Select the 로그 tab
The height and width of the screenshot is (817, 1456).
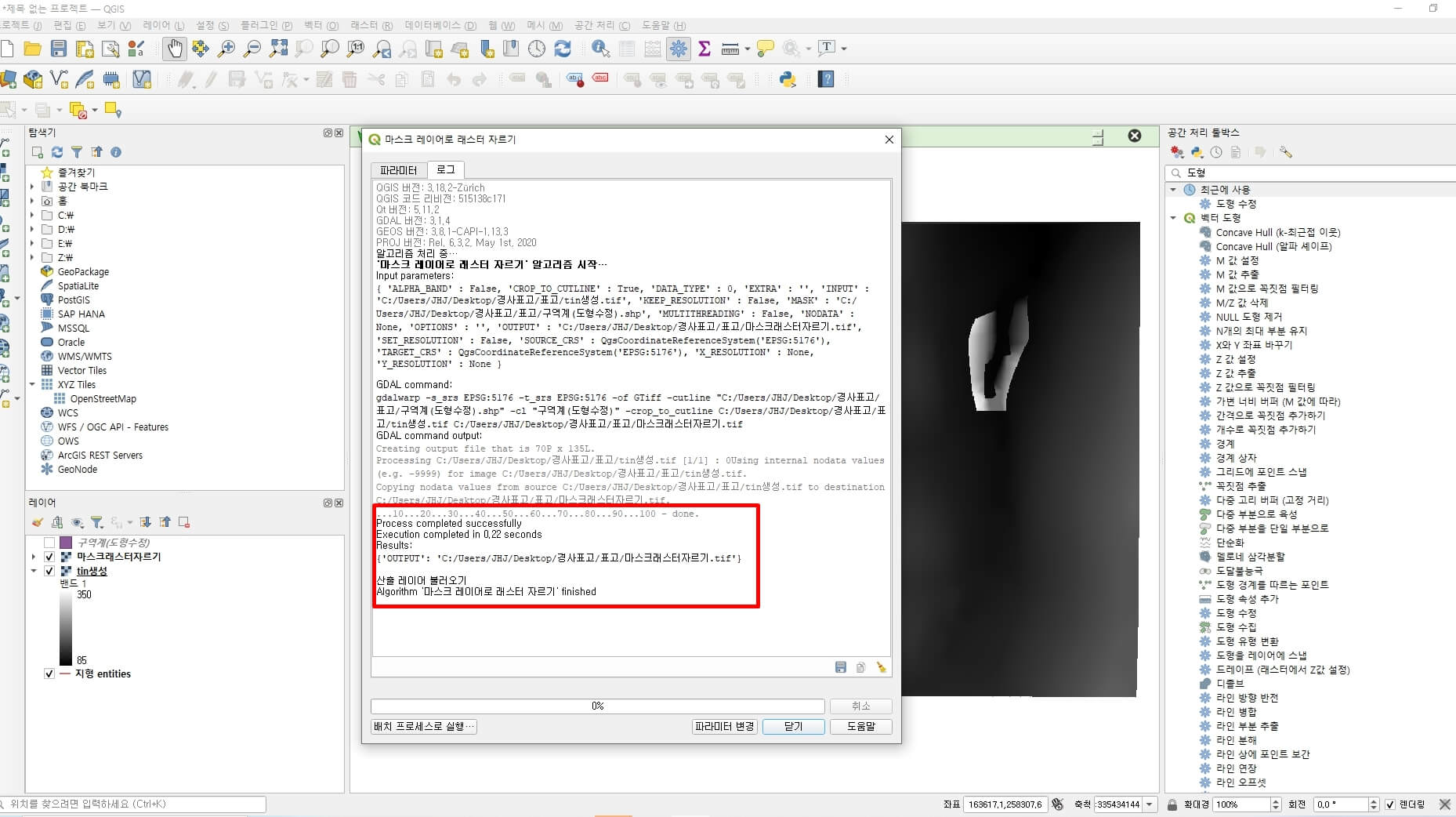point(446,169)
